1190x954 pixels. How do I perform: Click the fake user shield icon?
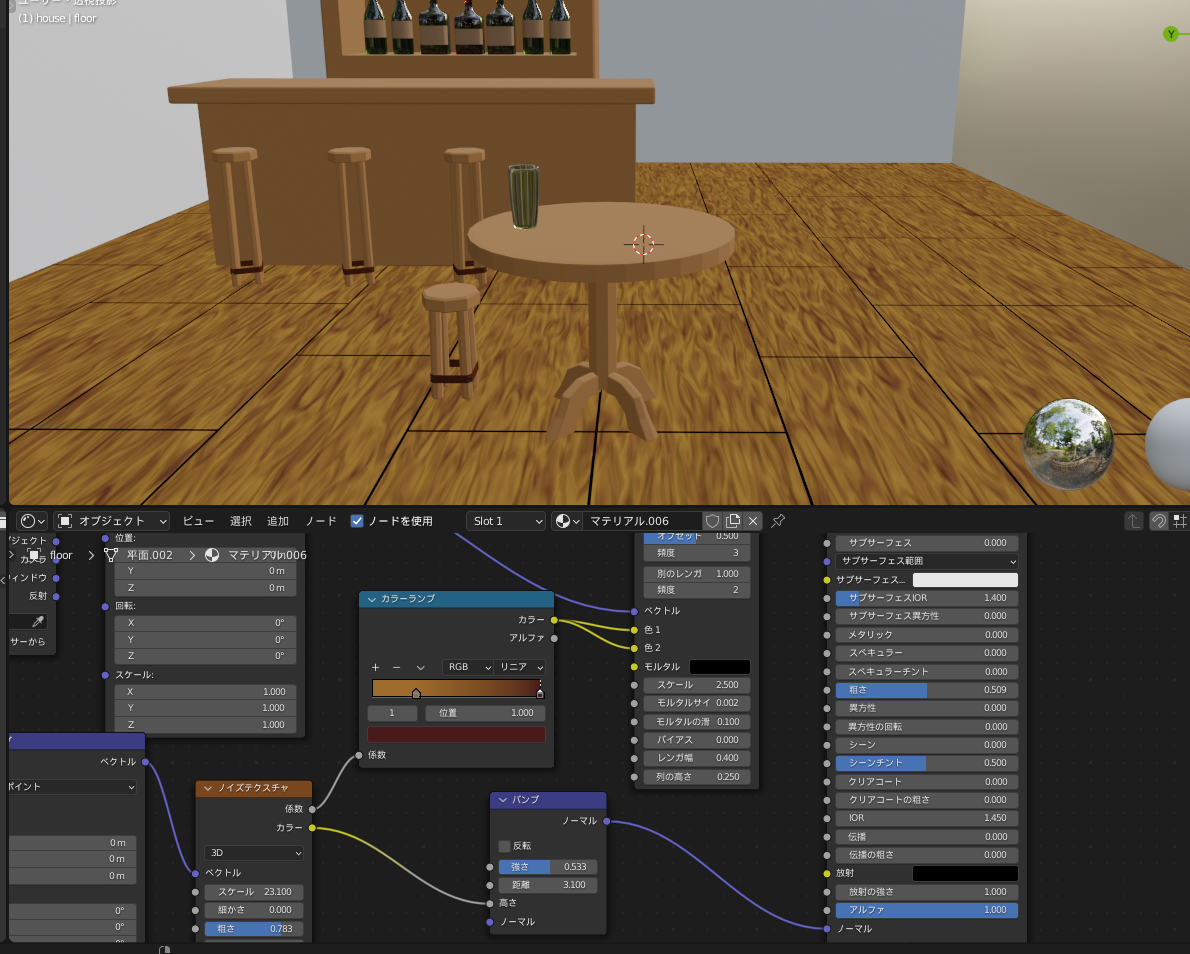click(x=712, y=521)
